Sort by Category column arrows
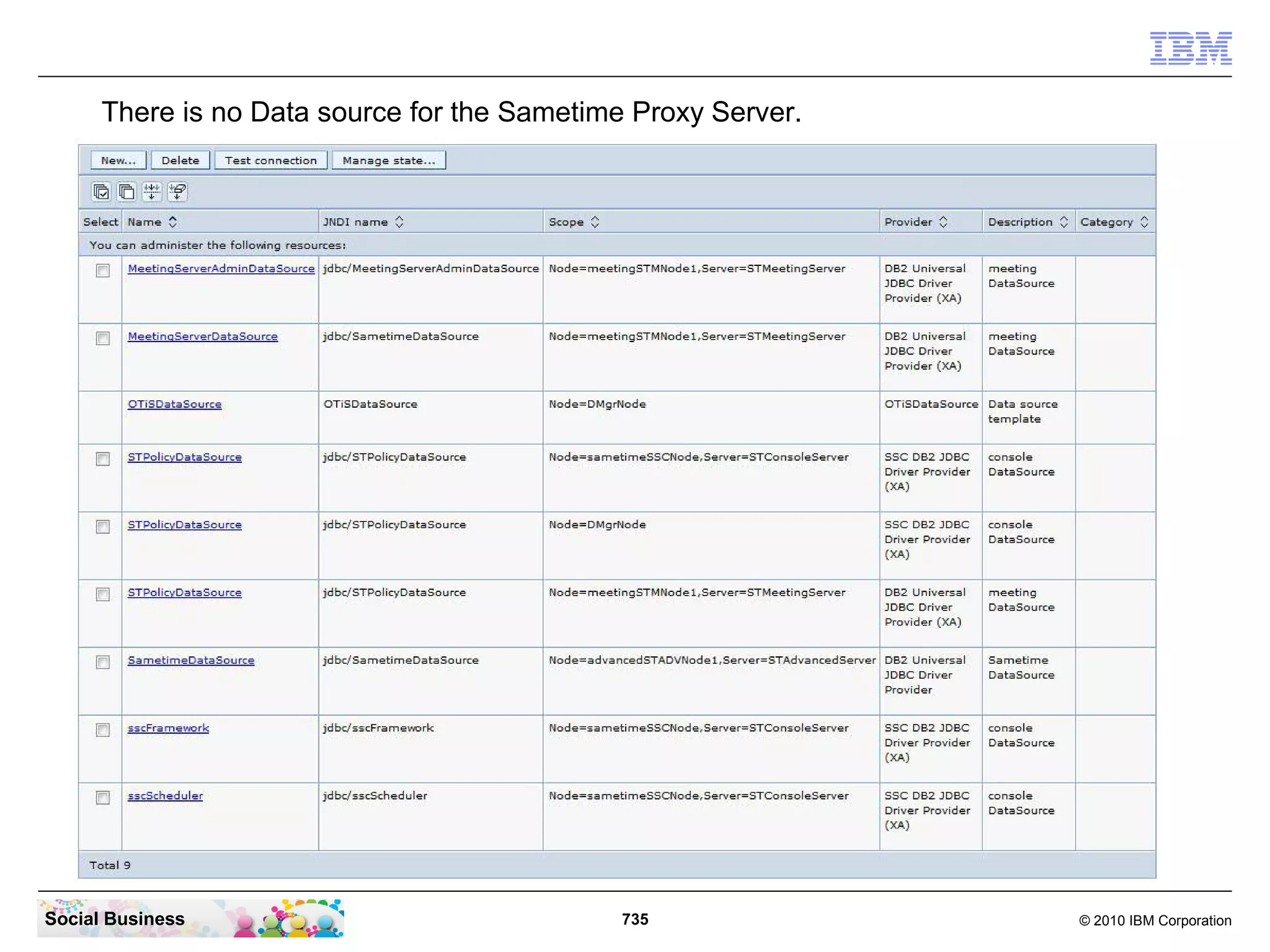This screenshot has width=1270, height=952. pos(1144,222)
